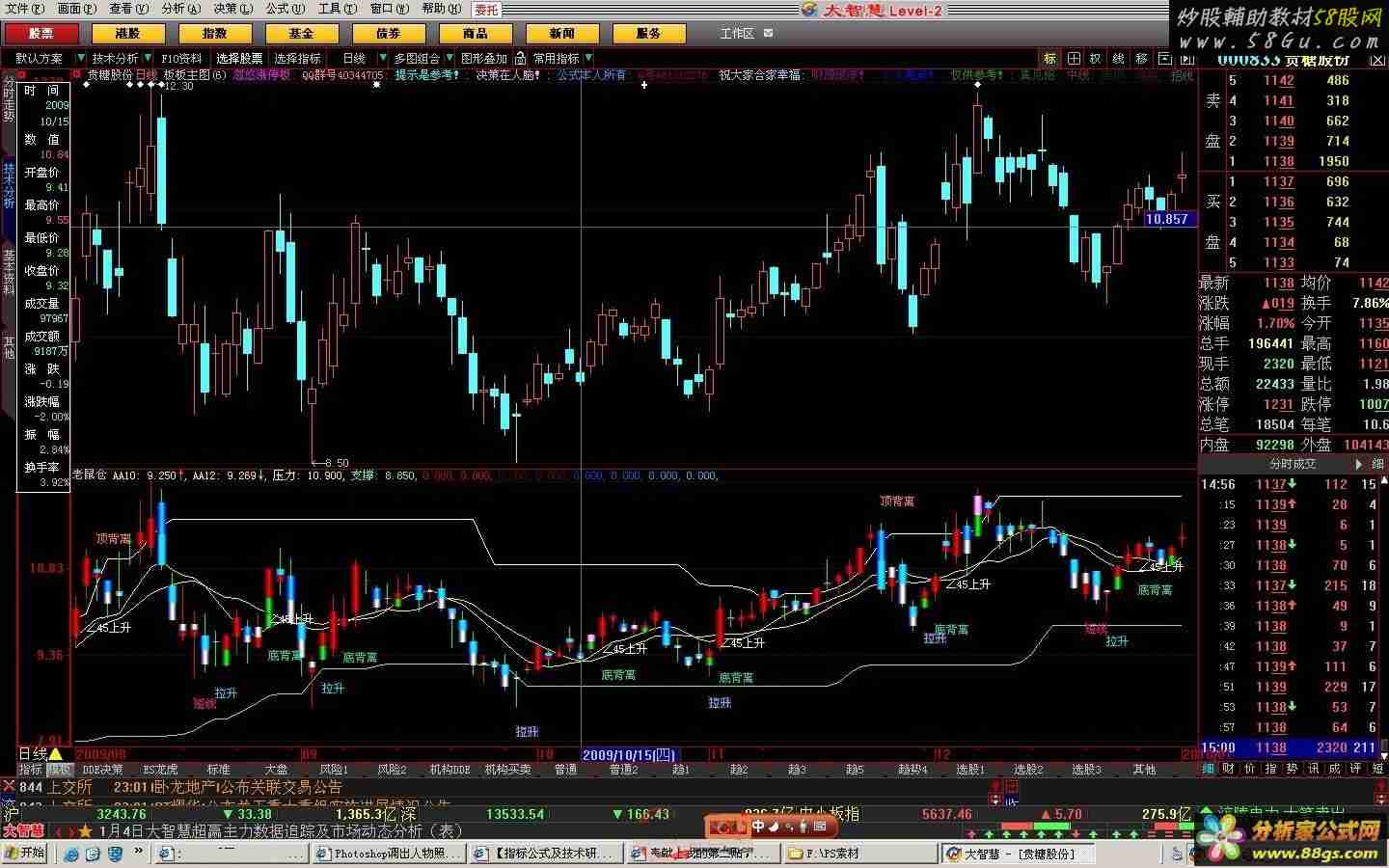Click the 细 detail icon at panel bottom
1389x868 pixels.
click(x=1209, y=769)
